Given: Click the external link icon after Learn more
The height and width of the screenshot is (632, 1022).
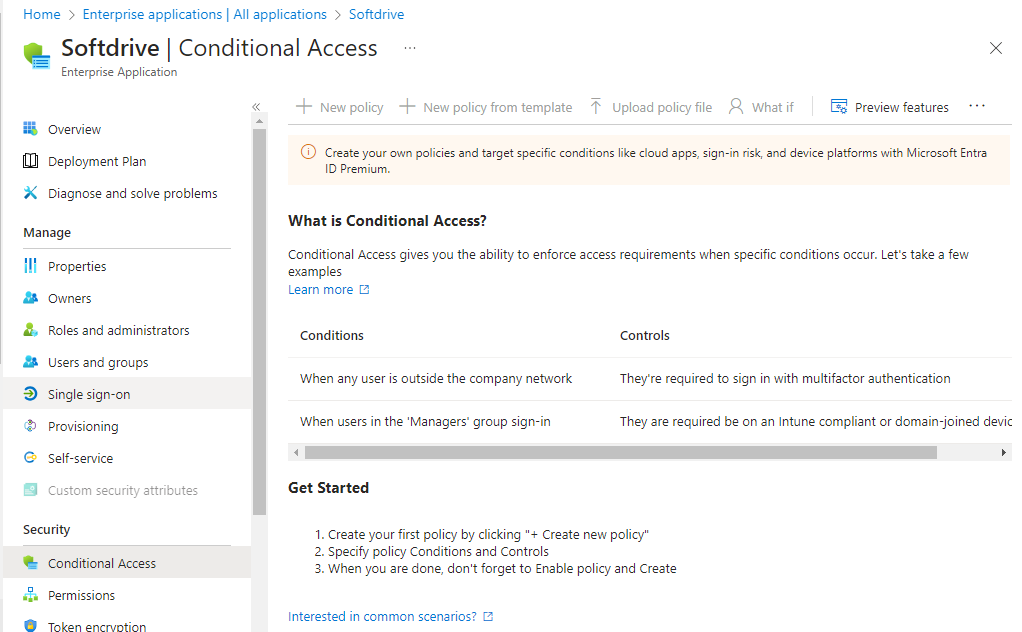Looking at the screenshot, I should pos(364,289).
